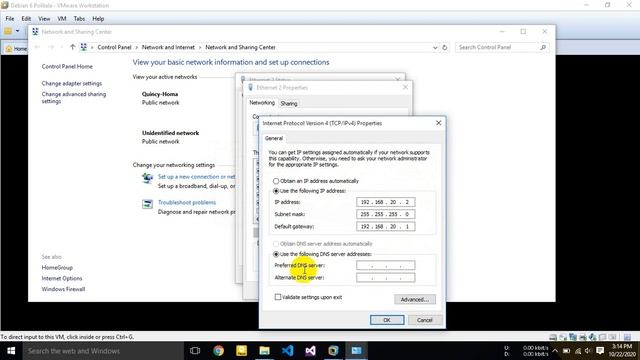Screen dimensions: 640x360
Task: Select the VMware Home tab
Action: point(15,49)
